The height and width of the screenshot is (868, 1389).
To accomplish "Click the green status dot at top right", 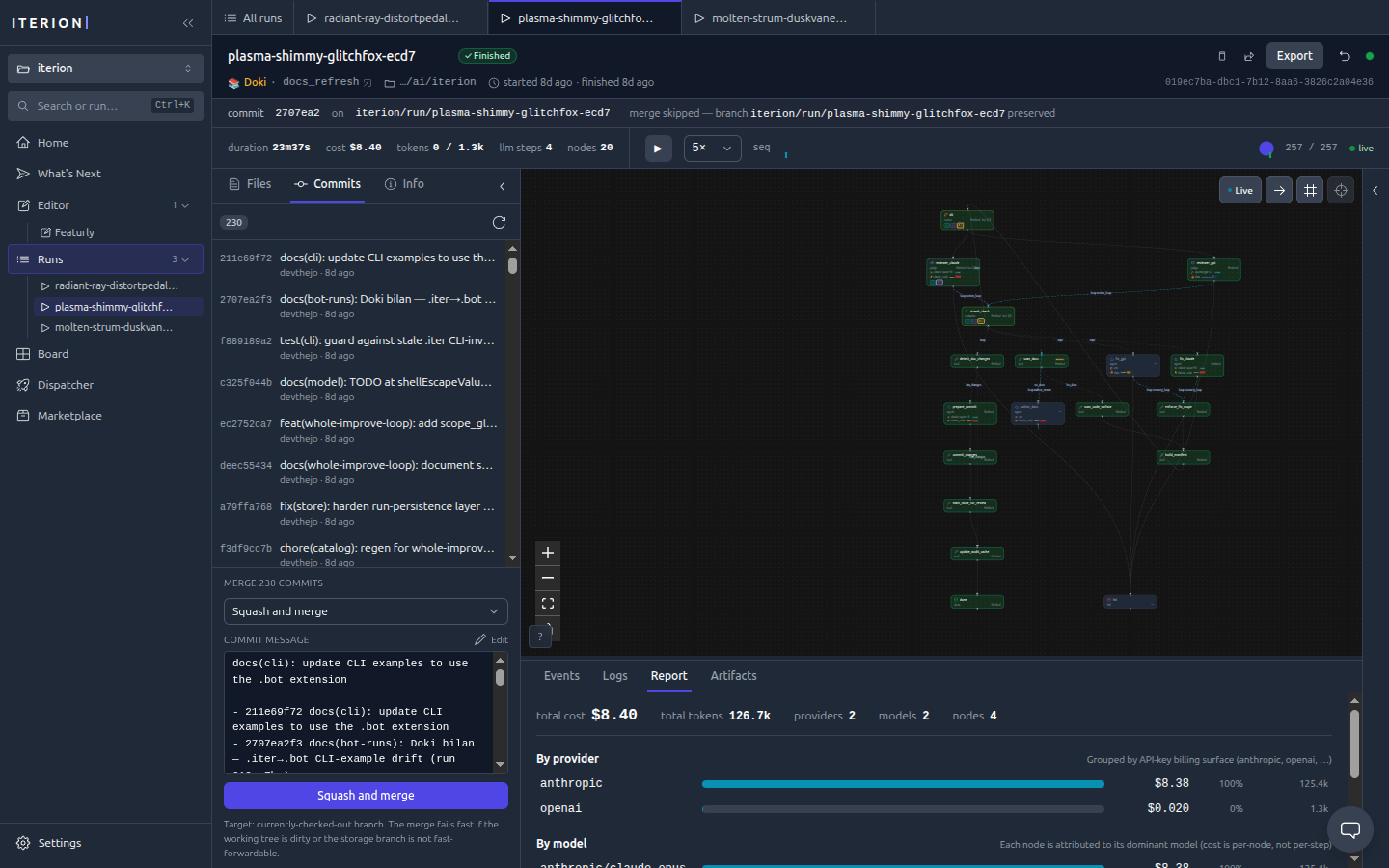I will tap(1370, 56).
